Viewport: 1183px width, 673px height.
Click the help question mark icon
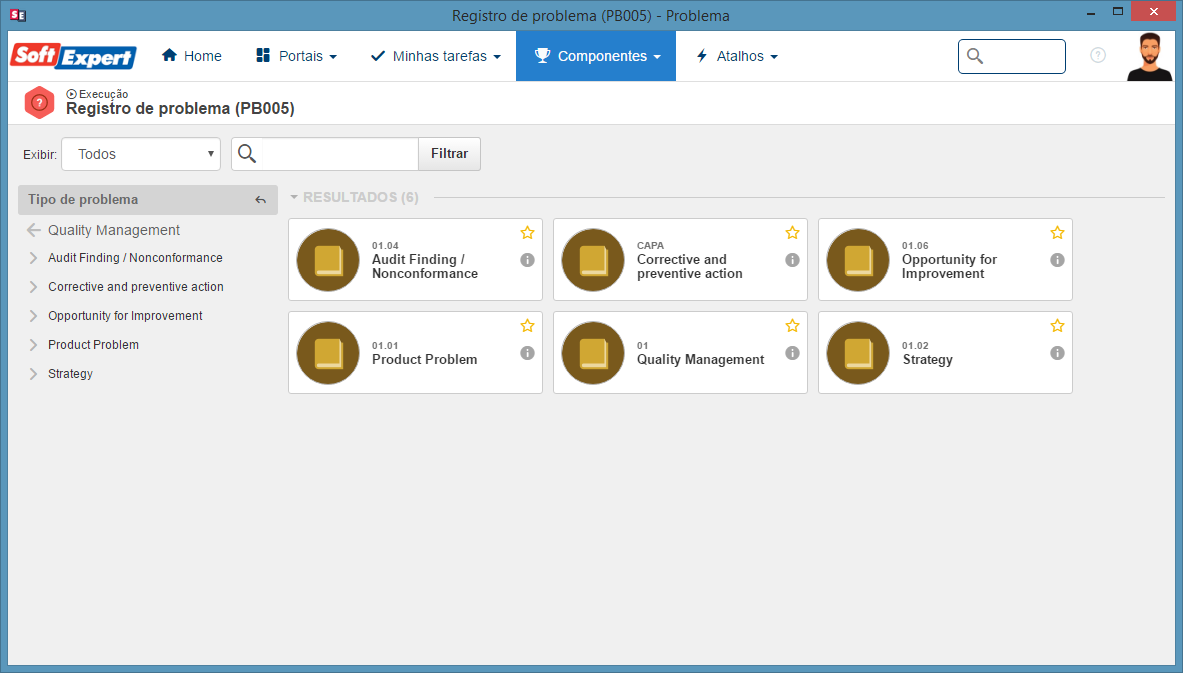(x=1098, y=55)
